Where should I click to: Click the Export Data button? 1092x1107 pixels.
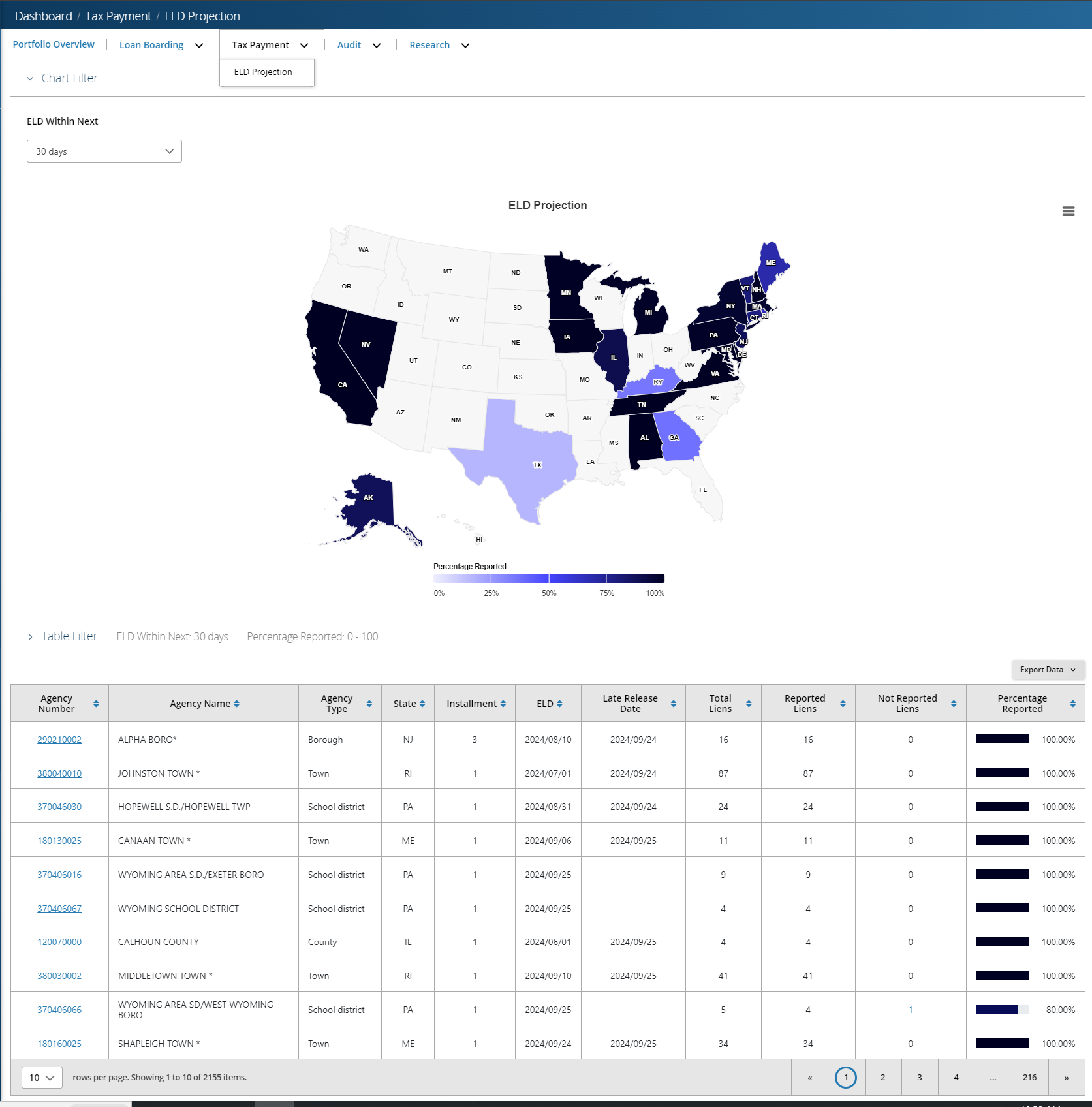(x=1046, y=670)
